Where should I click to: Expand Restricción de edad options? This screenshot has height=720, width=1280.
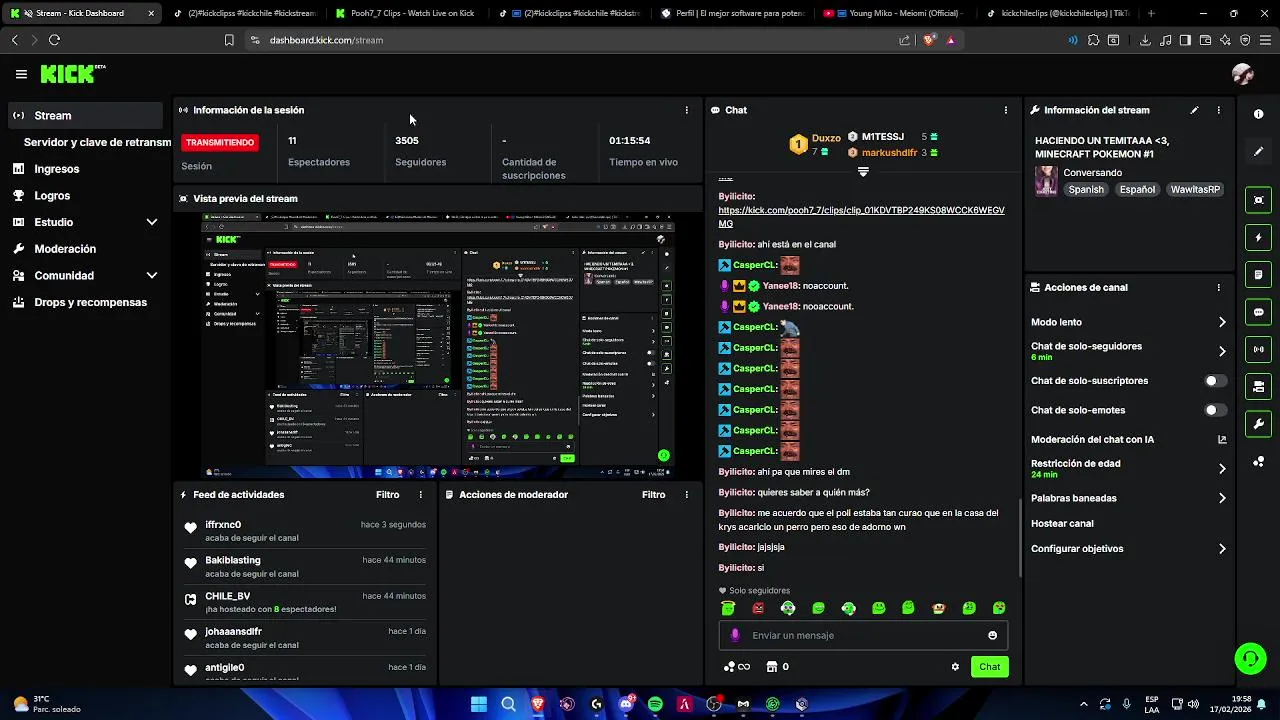coord(1222,468)
